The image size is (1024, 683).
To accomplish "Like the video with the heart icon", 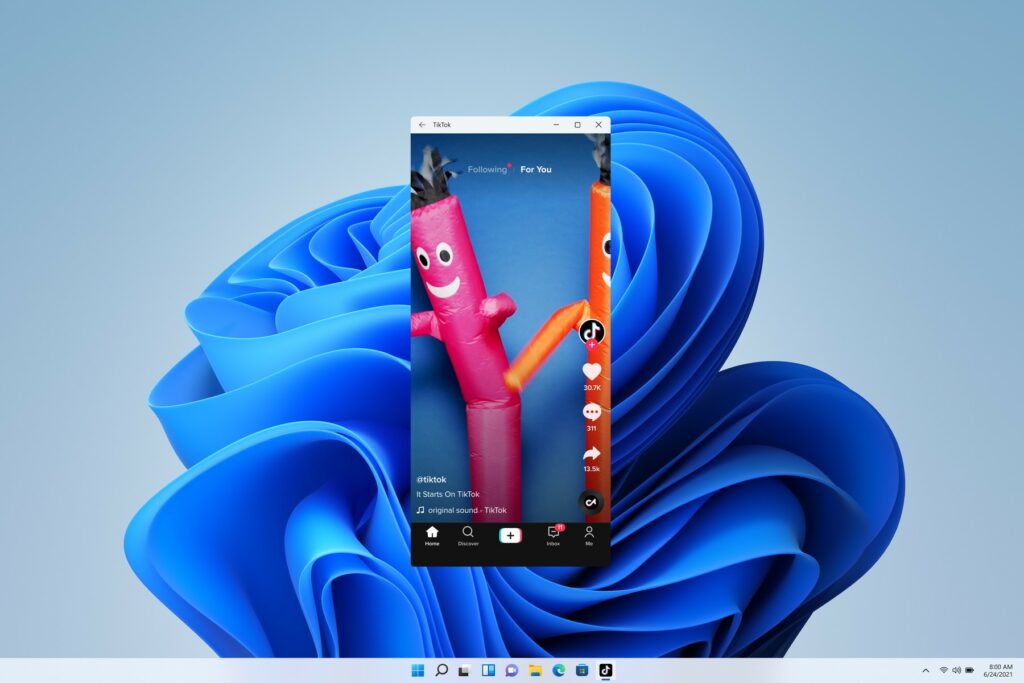I will click(x=592, y=372).
